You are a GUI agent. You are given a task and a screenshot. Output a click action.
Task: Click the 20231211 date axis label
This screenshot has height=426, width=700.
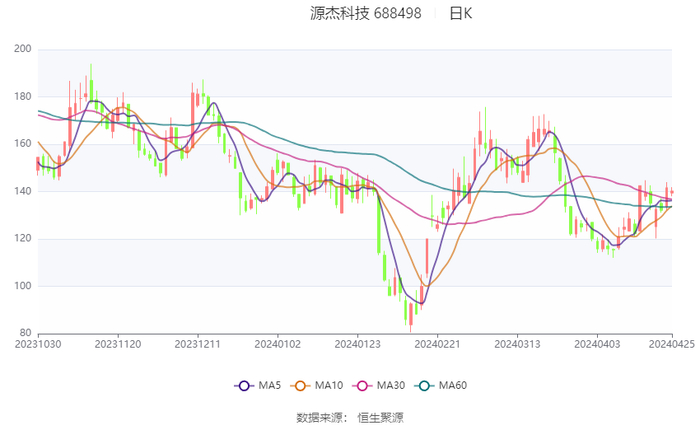pos(197,343)
